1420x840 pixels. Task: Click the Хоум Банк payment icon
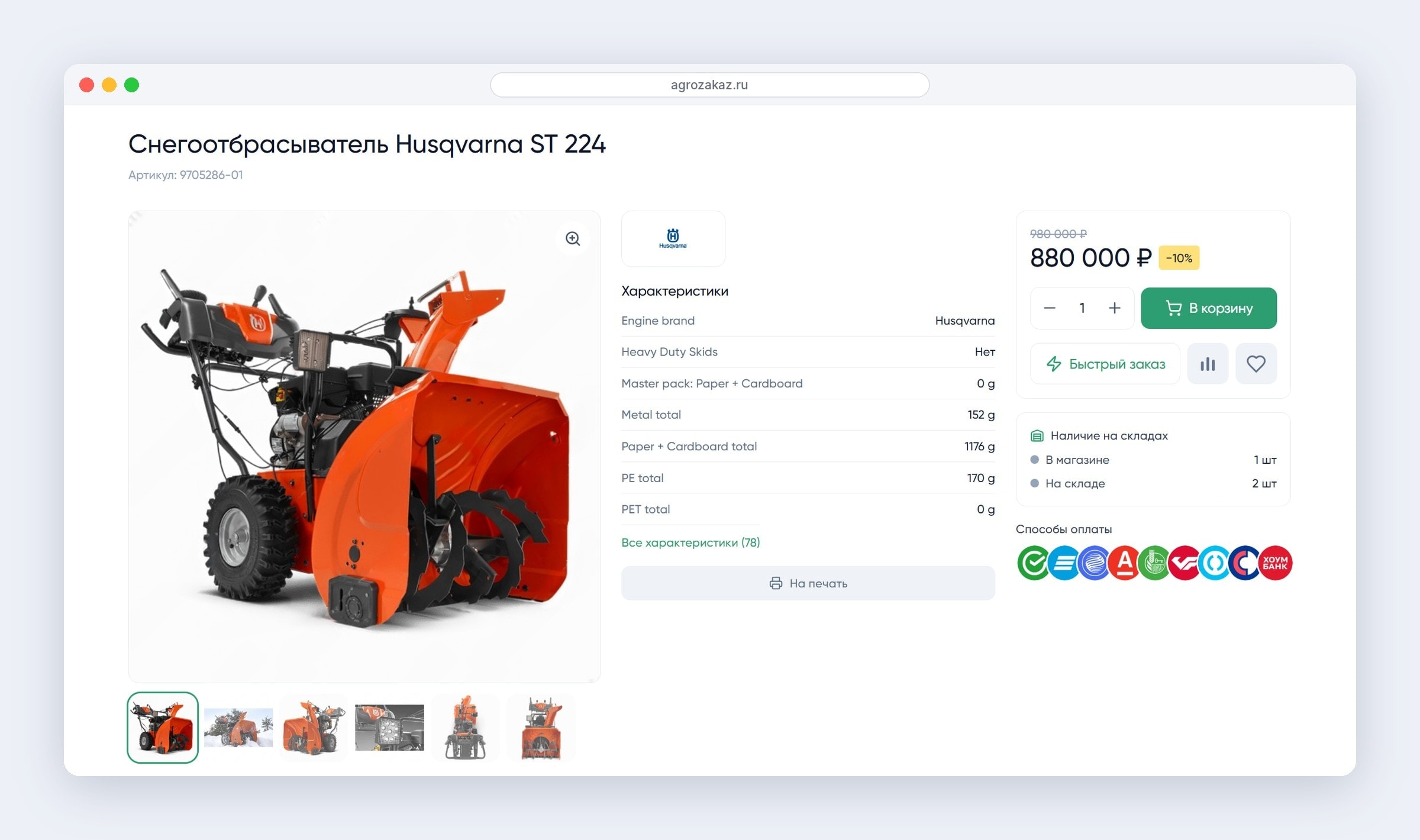[1276, 563]
